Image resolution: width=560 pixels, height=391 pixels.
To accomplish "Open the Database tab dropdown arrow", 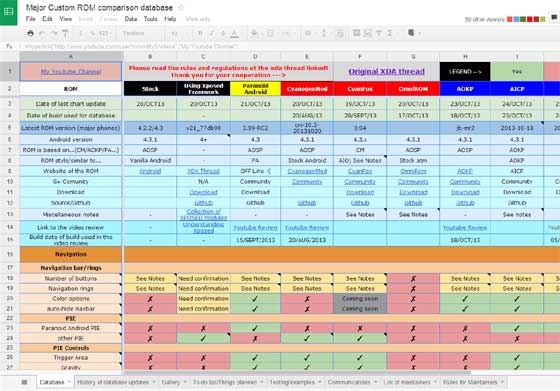I will point(68,382).
